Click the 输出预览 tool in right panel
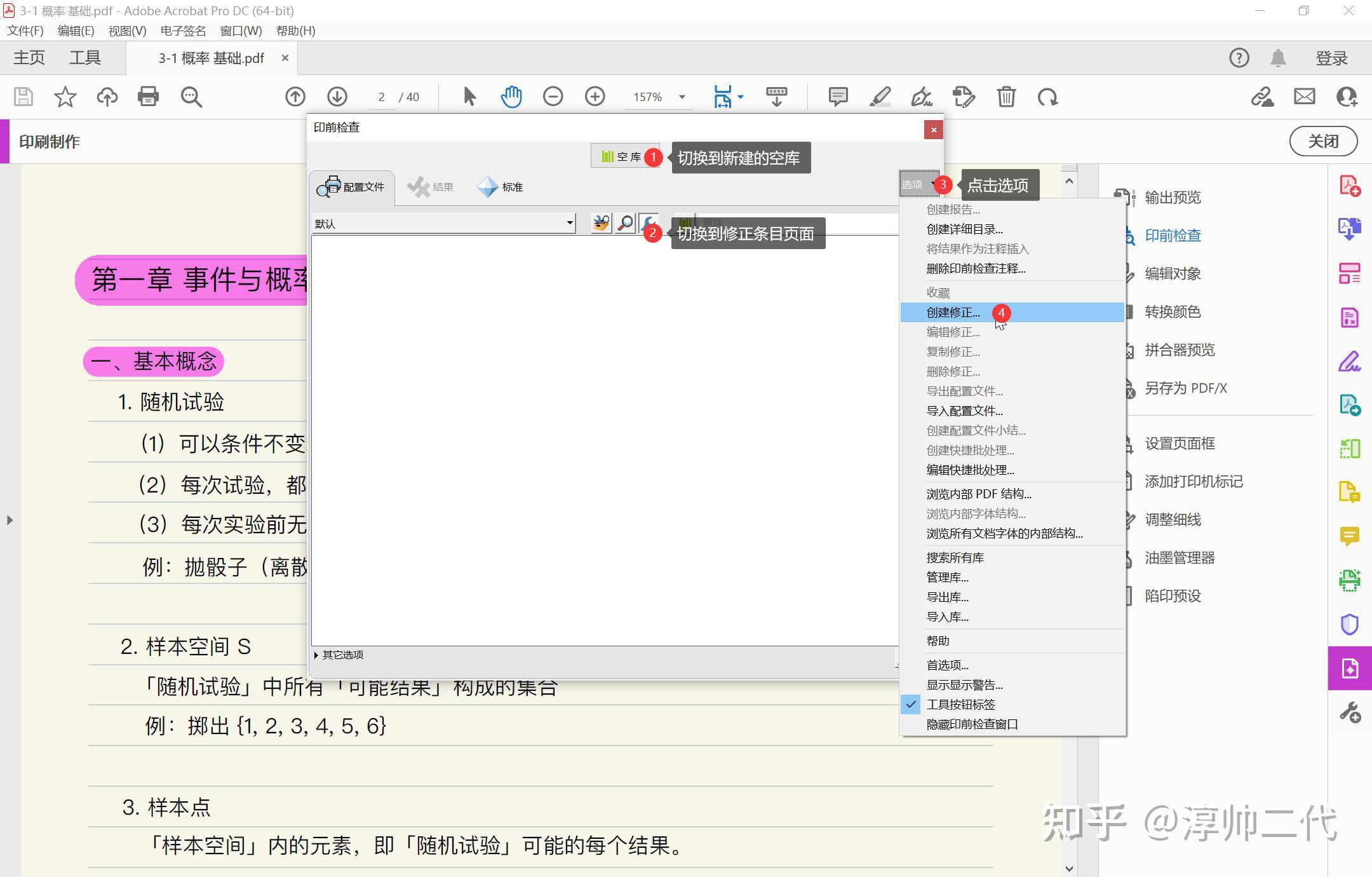This screenshot has width=1372, height=877. pos(1172,198)
